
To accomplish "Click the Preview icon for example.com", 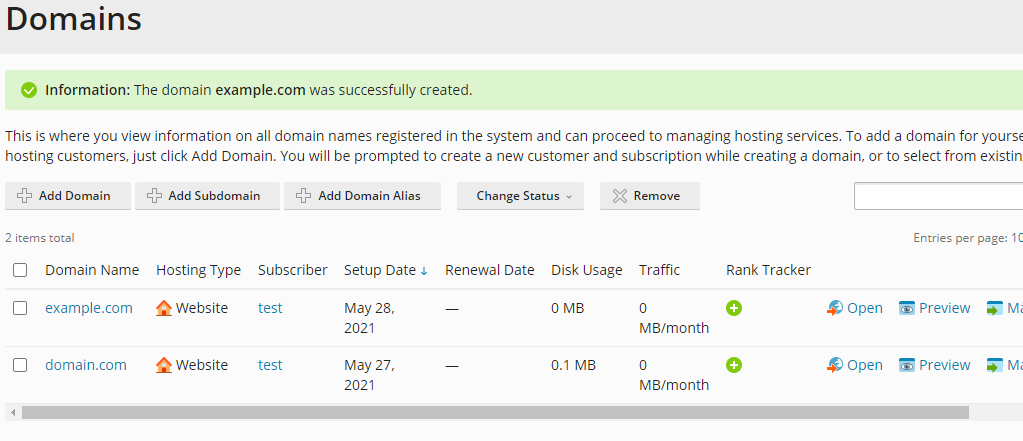I will (907, 309).
